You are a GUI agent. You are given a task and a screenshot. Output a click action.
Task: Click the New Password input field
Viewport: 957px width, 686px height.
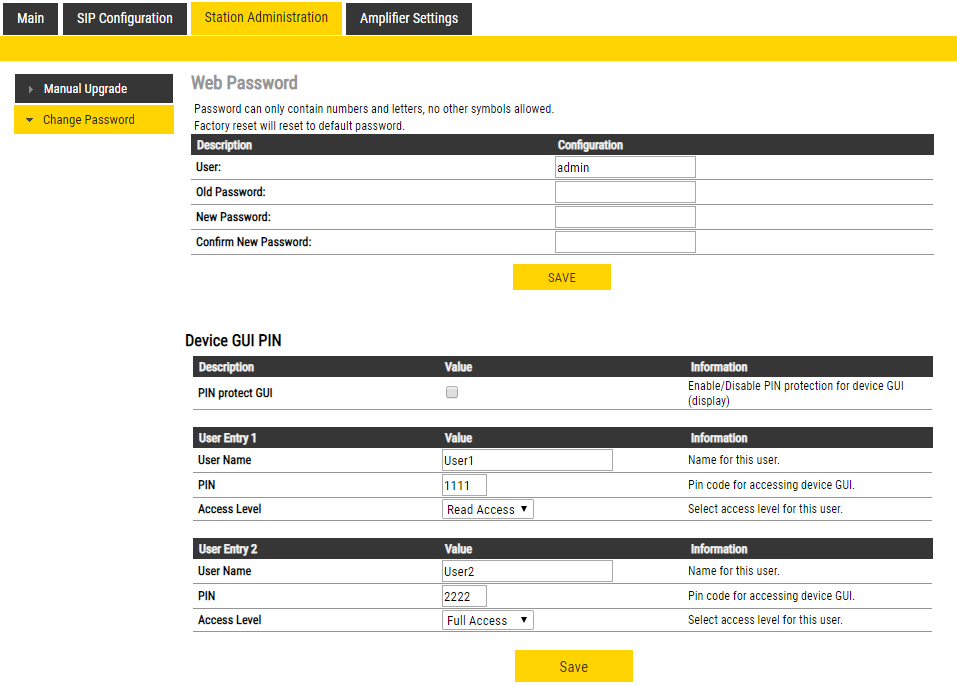[x=625, y=217]
